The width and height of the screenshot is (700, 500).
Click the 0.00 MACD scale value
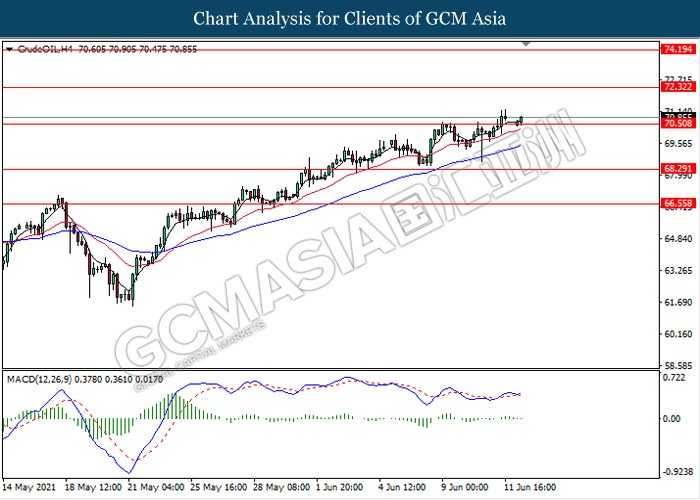point(672,419)
